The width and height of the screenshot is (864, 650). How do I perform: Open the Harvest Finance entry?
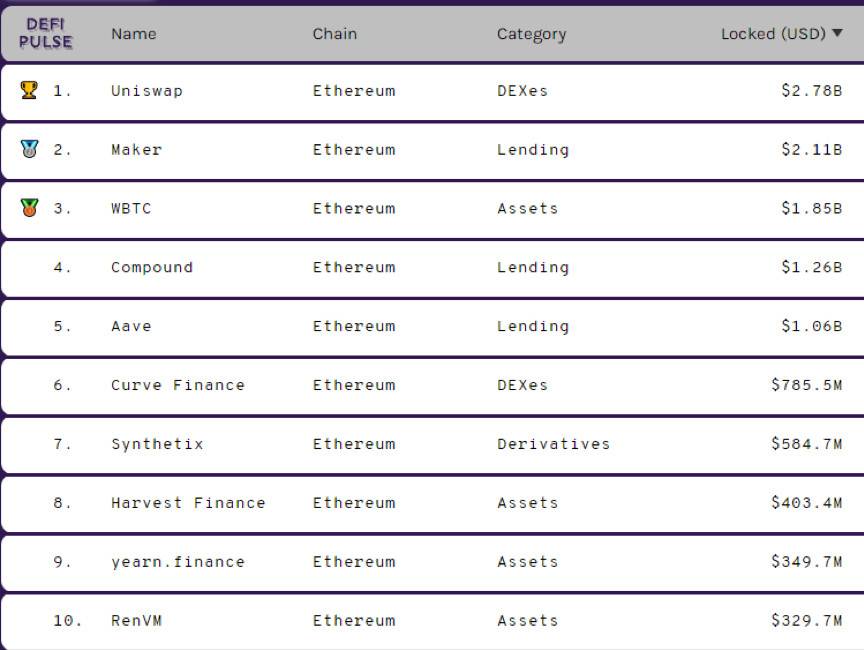point(188,503)
